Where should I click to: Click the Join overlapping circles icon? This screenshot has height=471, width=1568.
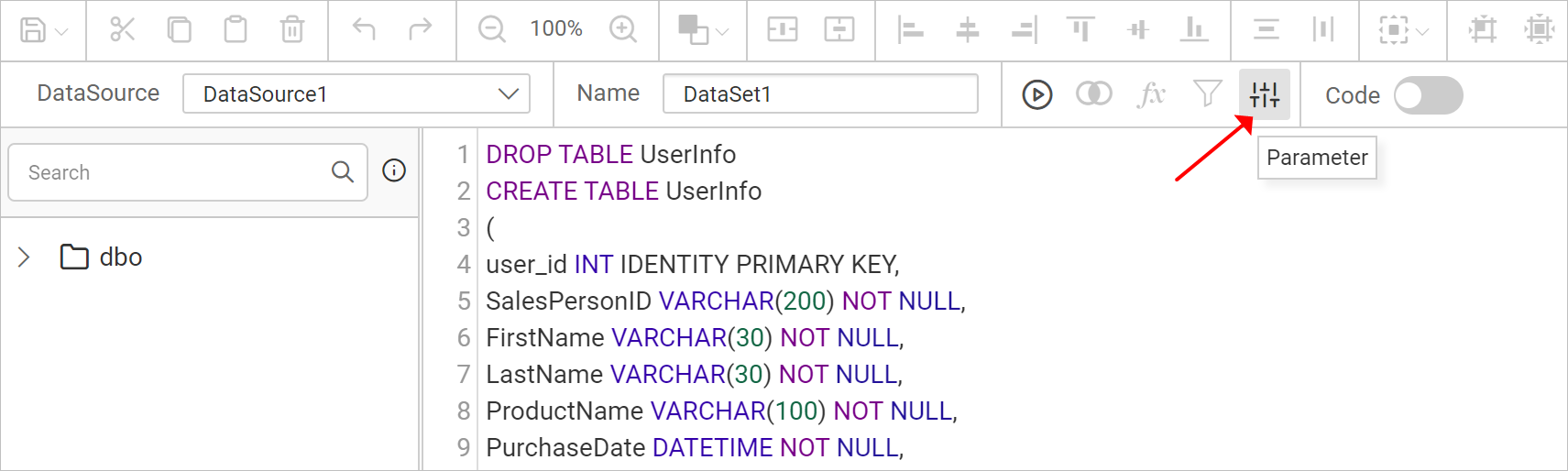(x=1094, y=93)
